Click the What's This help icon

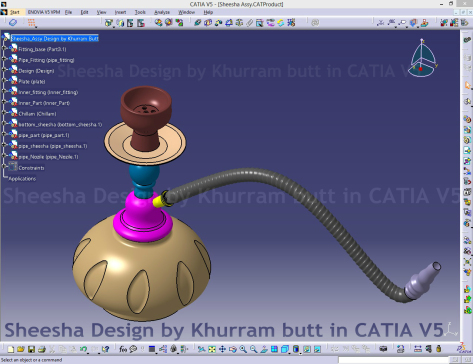click(x=106, y=349)
